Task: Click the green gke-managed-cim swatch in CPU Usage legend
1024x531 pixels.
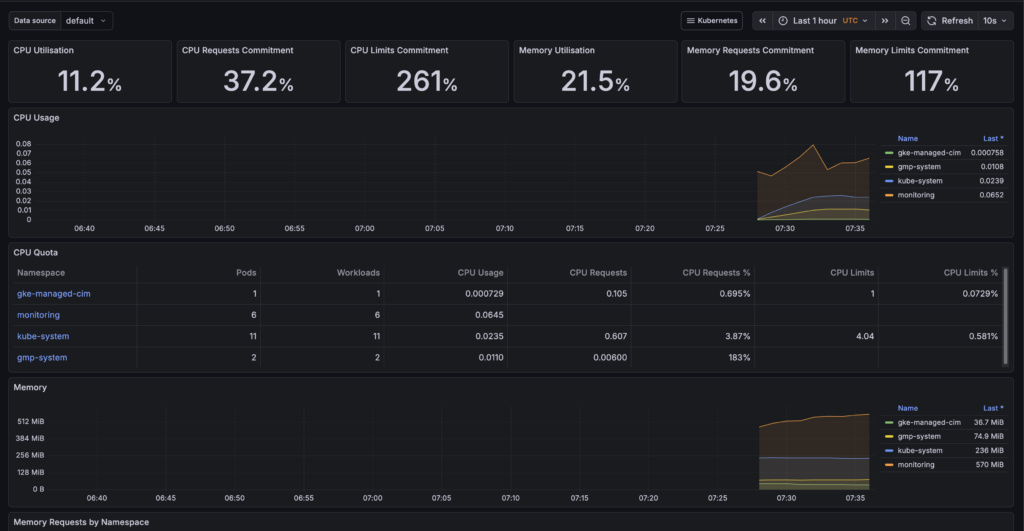Action: [x=890, y=153]
